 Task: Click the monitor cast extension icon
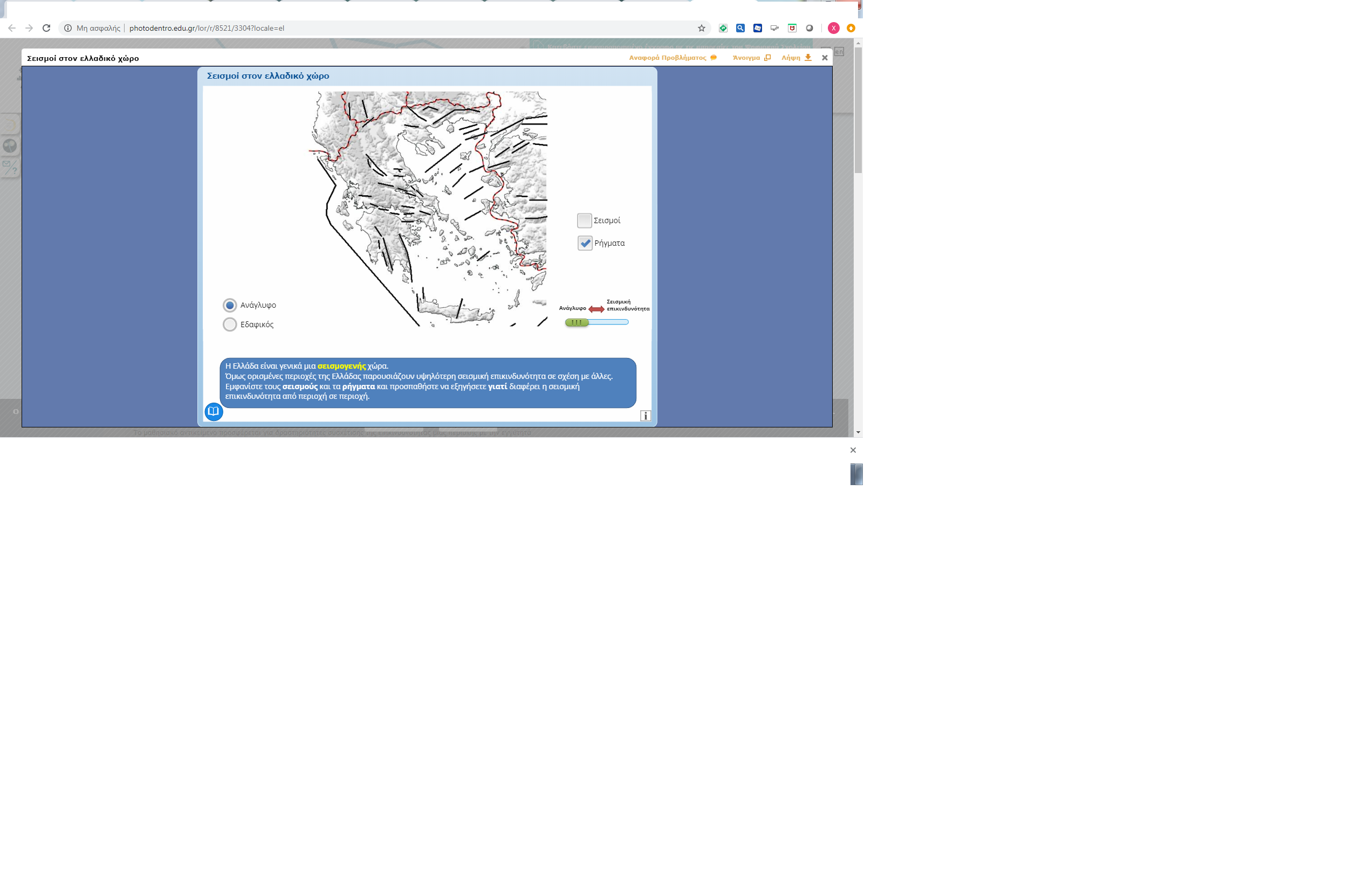click(775, 28)
